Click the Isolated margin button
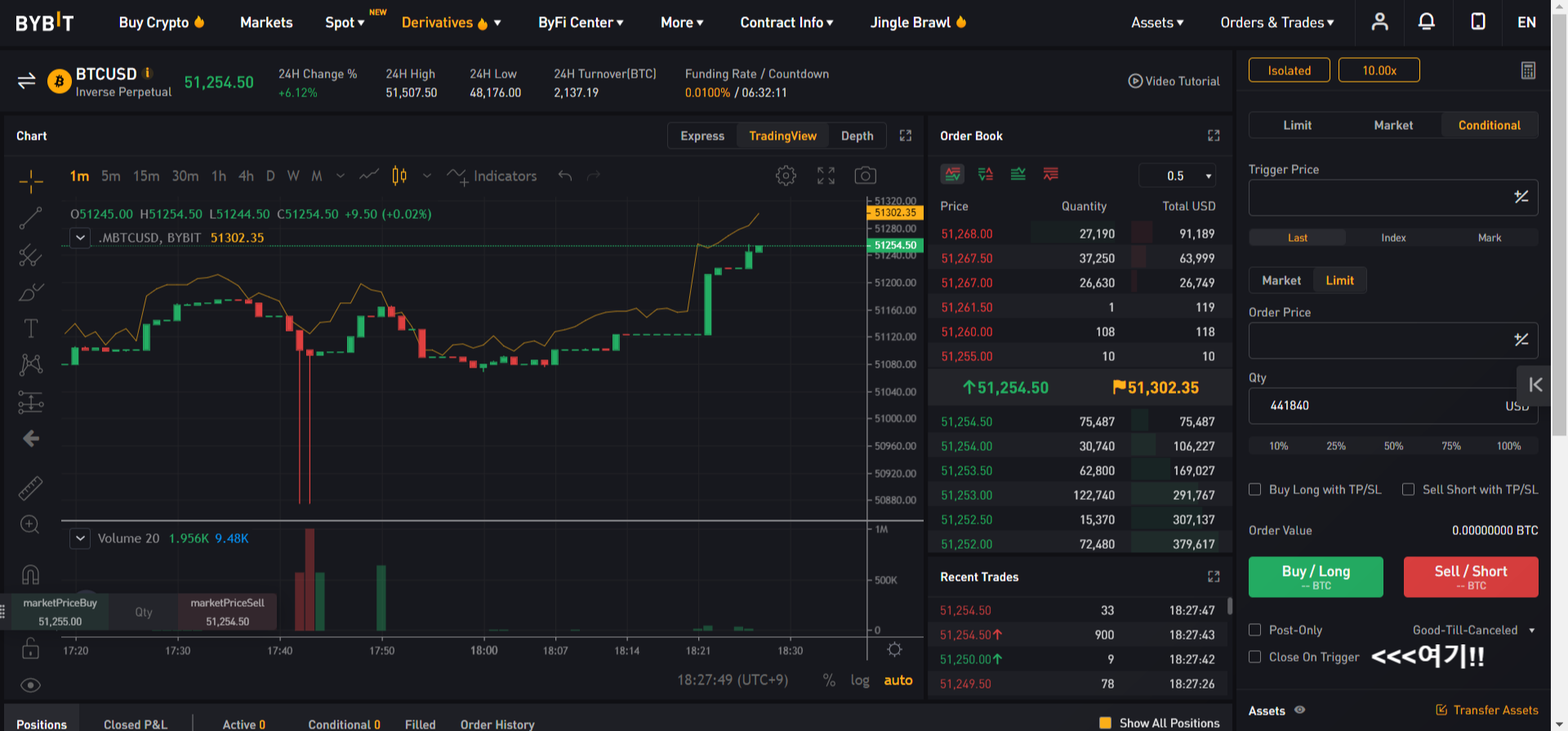This screenshot has height=731, width=1568. 1289,70
